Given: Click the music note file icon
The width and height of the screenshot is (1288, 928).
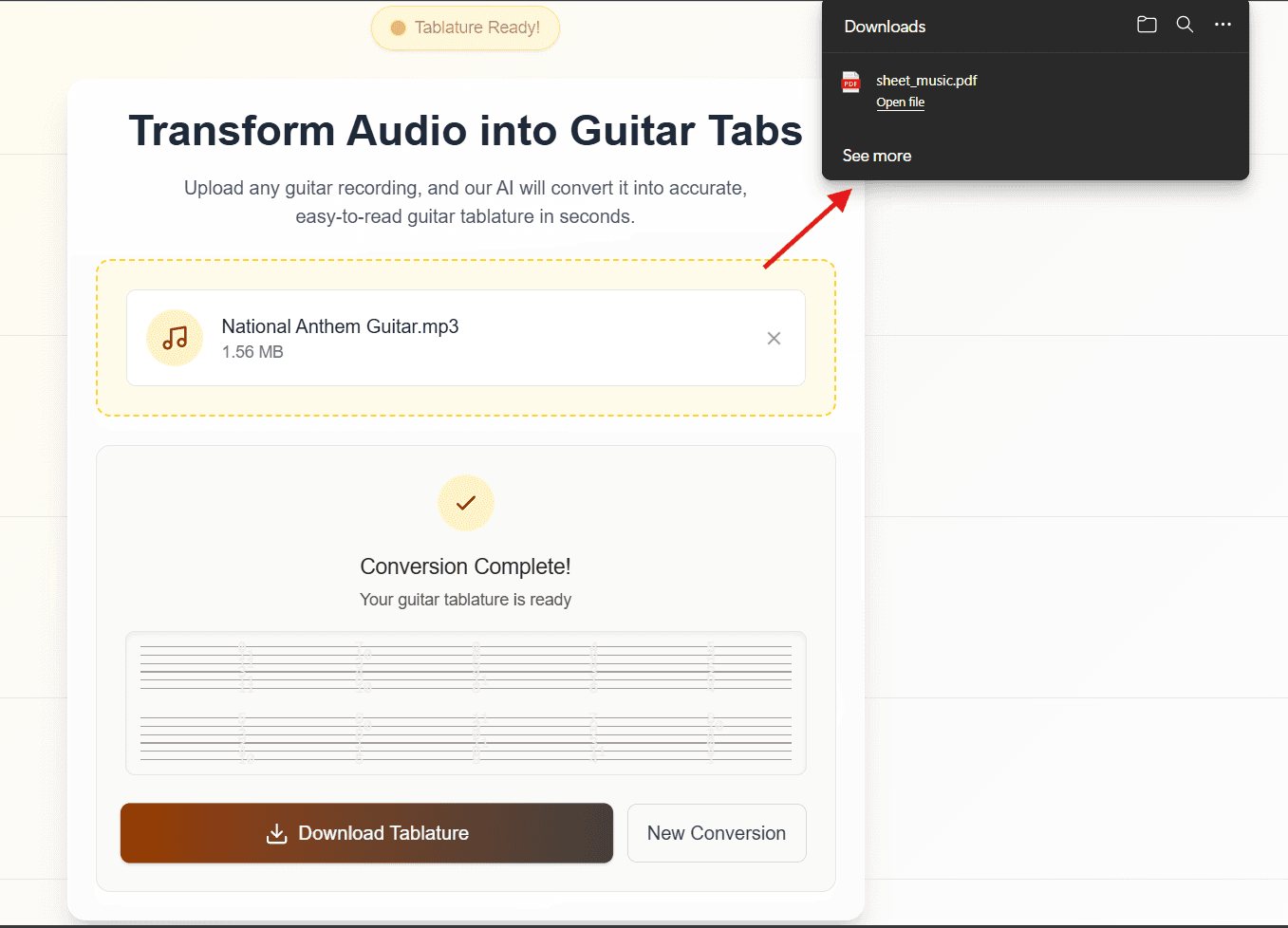Looking at the screenshot, I should pyautogui.click(x=175, y=338).
